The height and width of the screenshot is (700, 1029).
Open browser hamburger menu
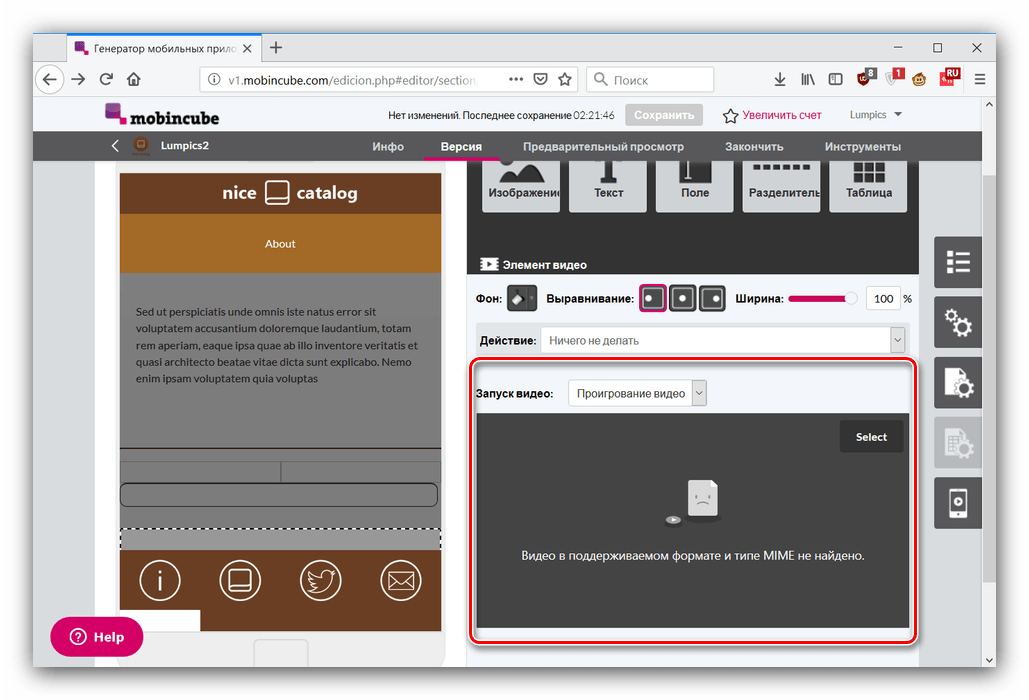980,79
